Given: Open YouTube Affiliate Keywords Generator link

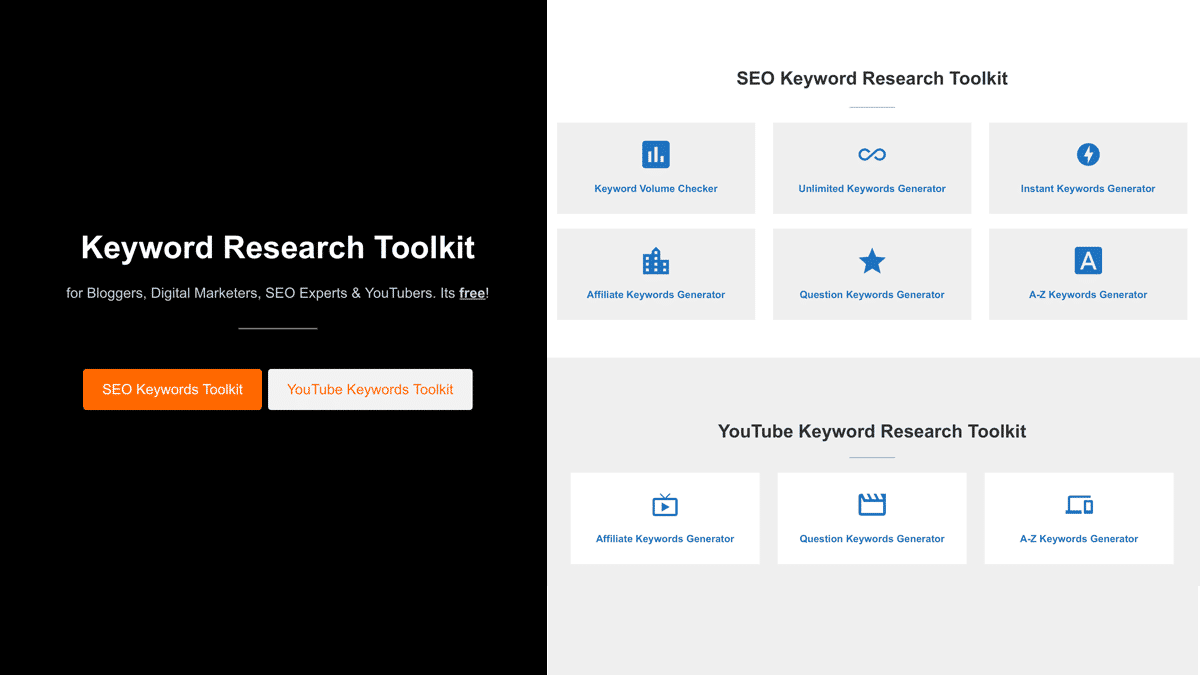Looking at the screenshot, I should click(665, 538).
